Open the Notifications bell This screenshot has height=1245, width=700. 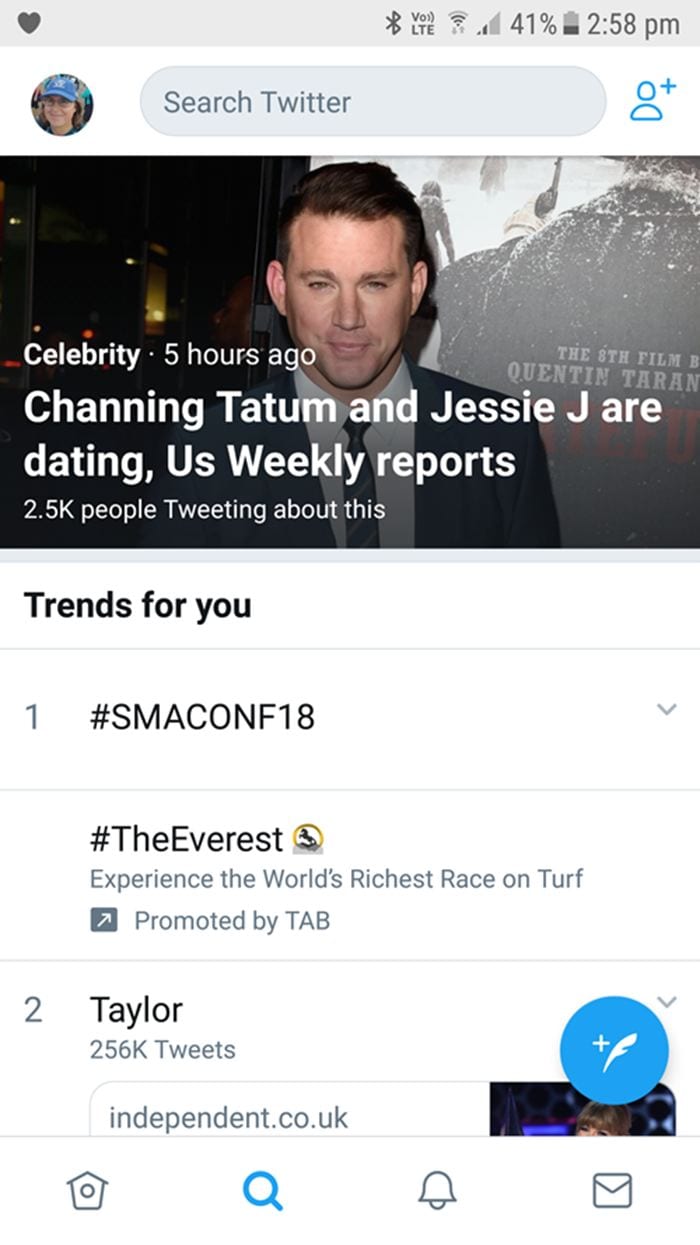pos(438,1191)
